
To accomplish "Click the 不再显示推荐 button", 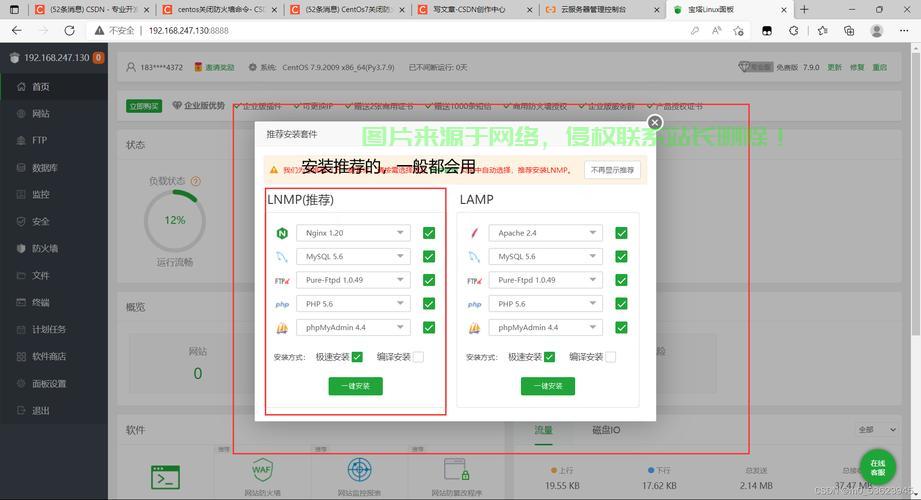I will point(612,170).
